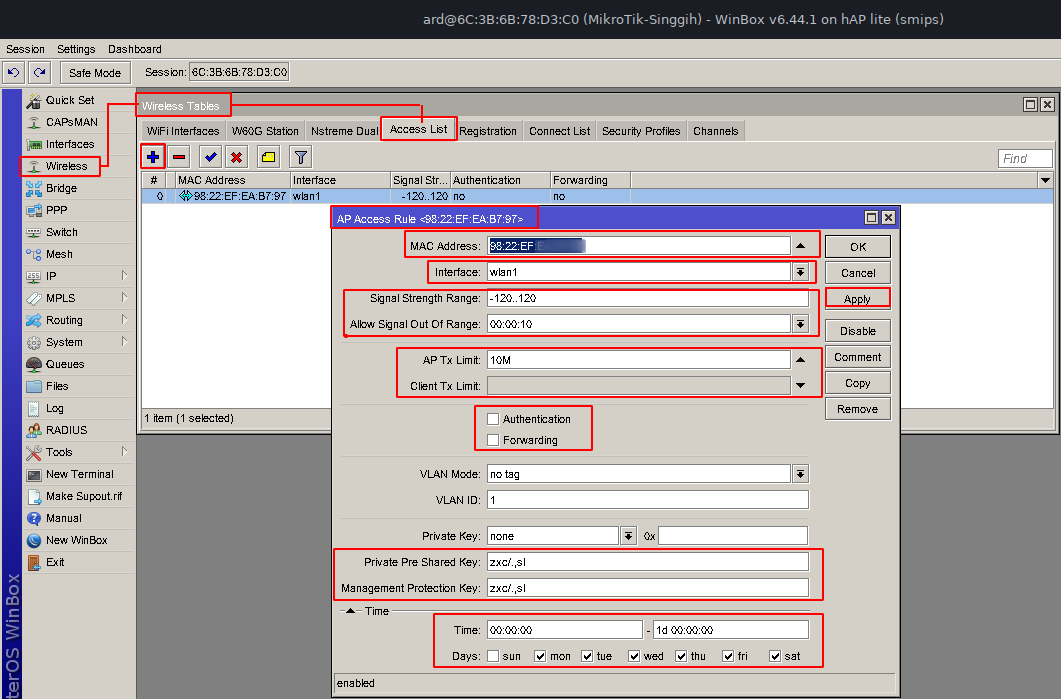The height and width of the screenshot is (699, 1061).
Task: Uncheck the fri day checkbox
Action: tap(728, 656)
